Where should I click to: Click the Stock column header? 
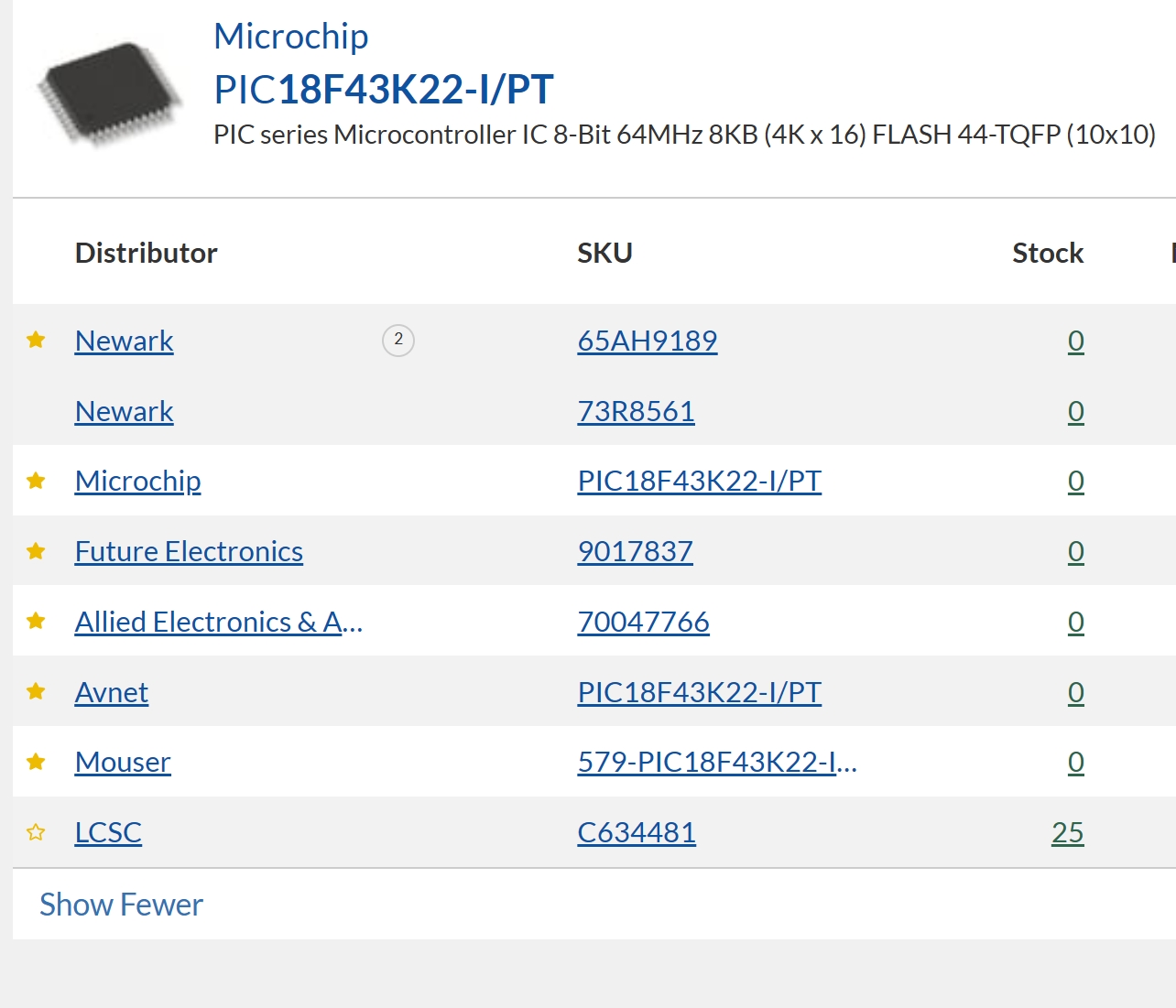pos(1048,253)
